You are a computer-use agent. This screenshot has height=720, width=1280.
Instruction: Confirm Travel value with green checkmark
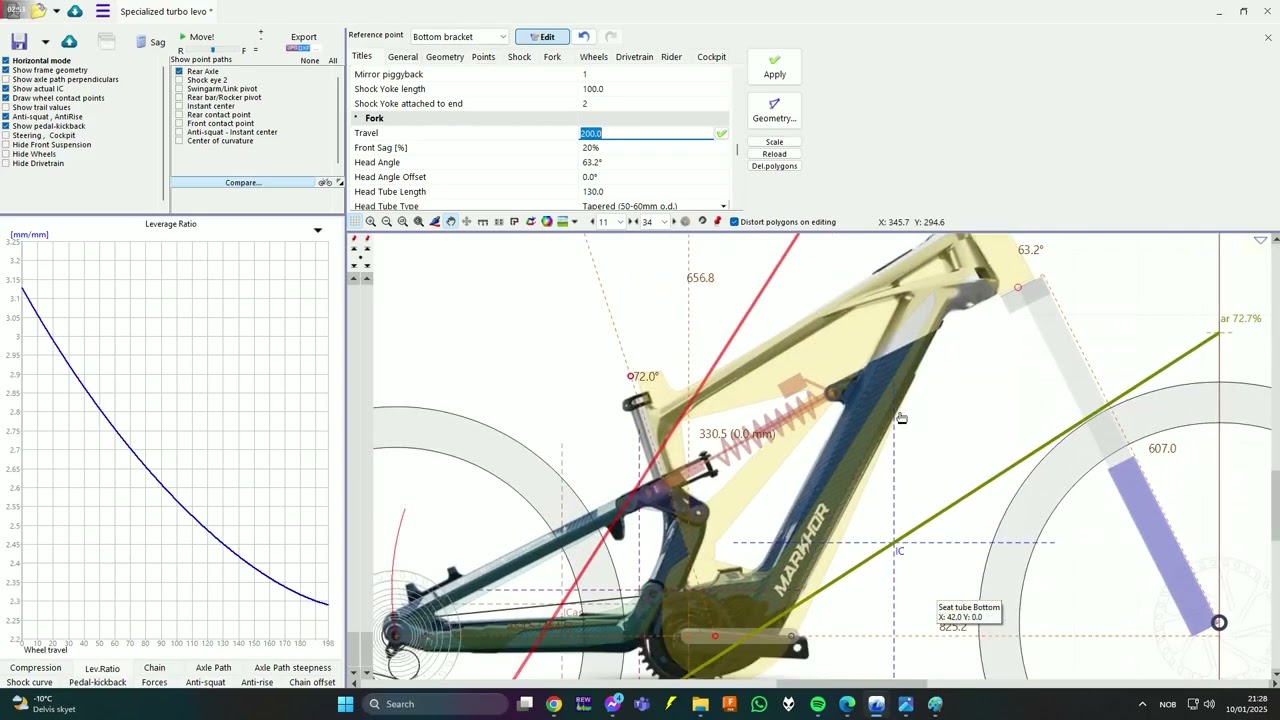click(x=721, y=134)
